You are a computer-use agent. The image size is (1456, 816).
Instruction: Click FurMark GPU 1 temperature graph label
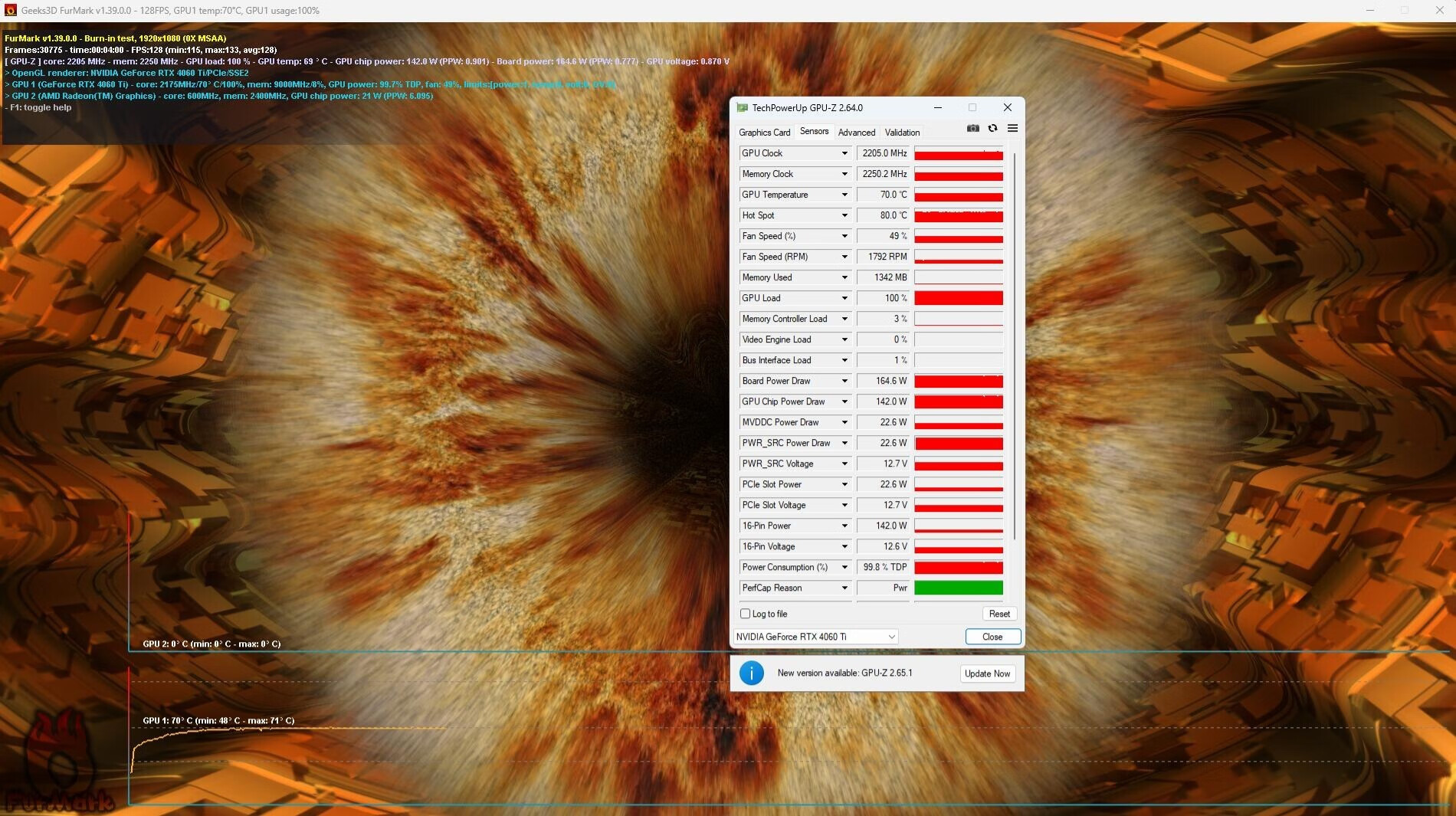coord(218,720)
